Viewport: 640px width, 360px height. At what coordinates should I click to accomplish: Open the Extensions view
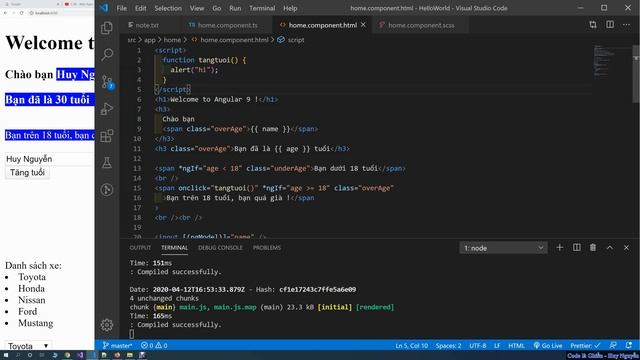[x=107, y=136]
